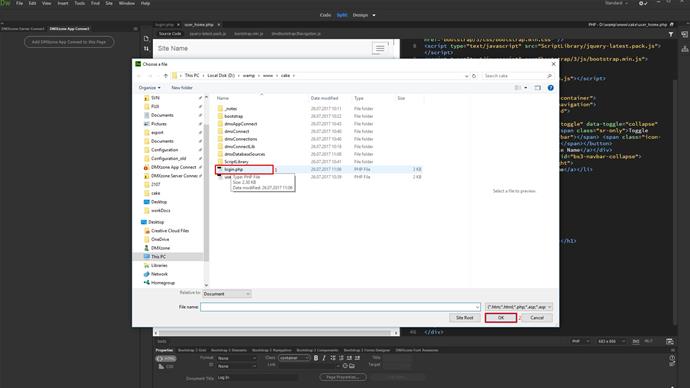Select Creative Cloud Files in the sidebar

(169, 231)
